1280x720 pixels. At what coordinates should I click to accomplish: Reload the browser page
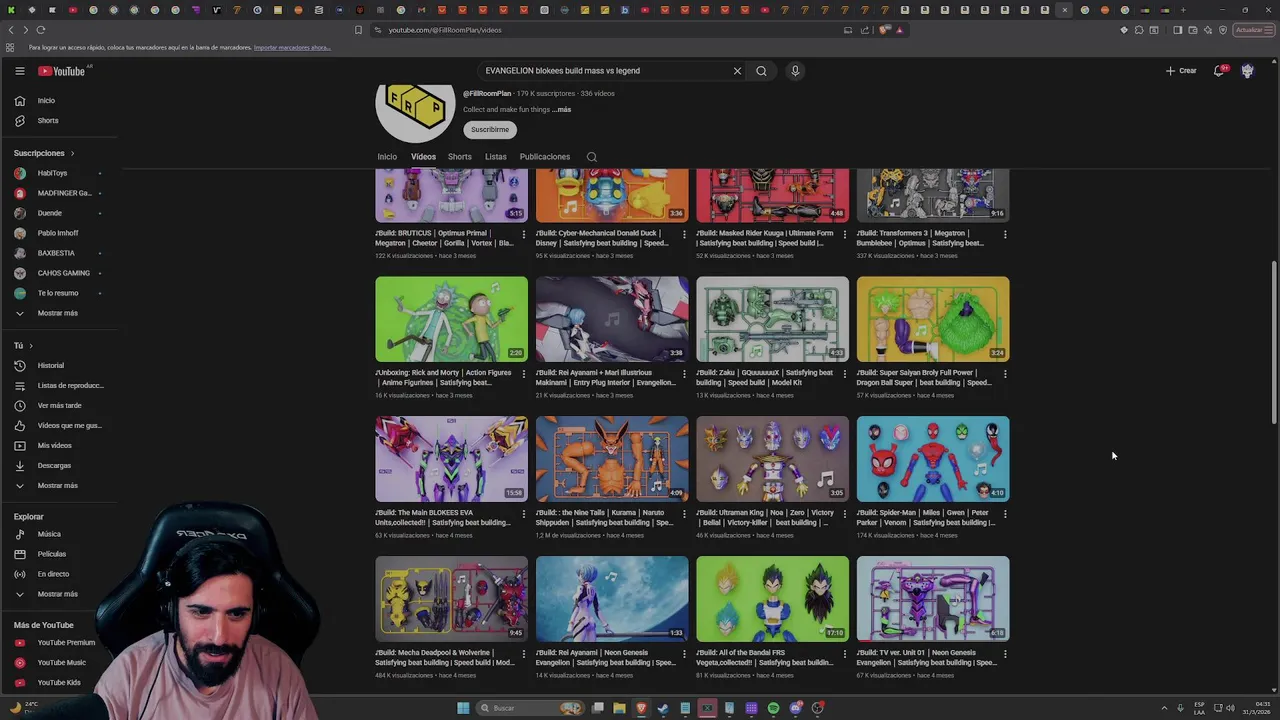point(41,30)
